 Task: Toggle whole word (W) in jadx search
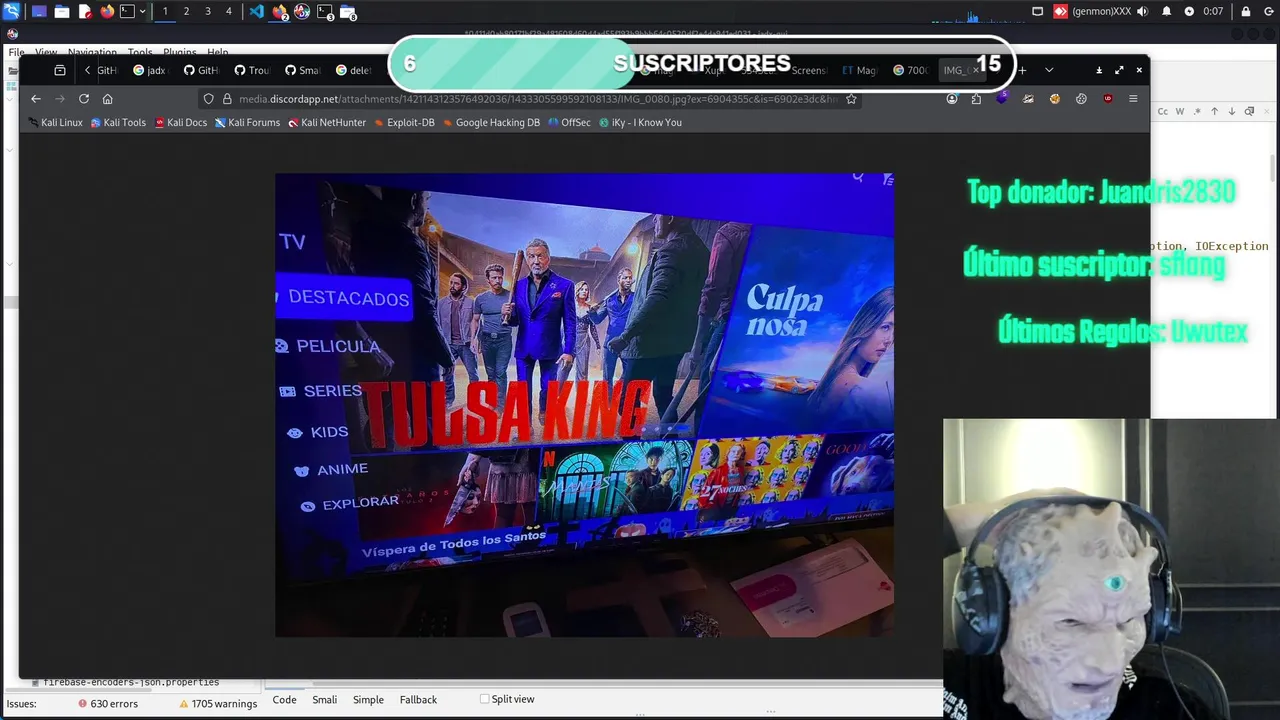[1180, 111]
